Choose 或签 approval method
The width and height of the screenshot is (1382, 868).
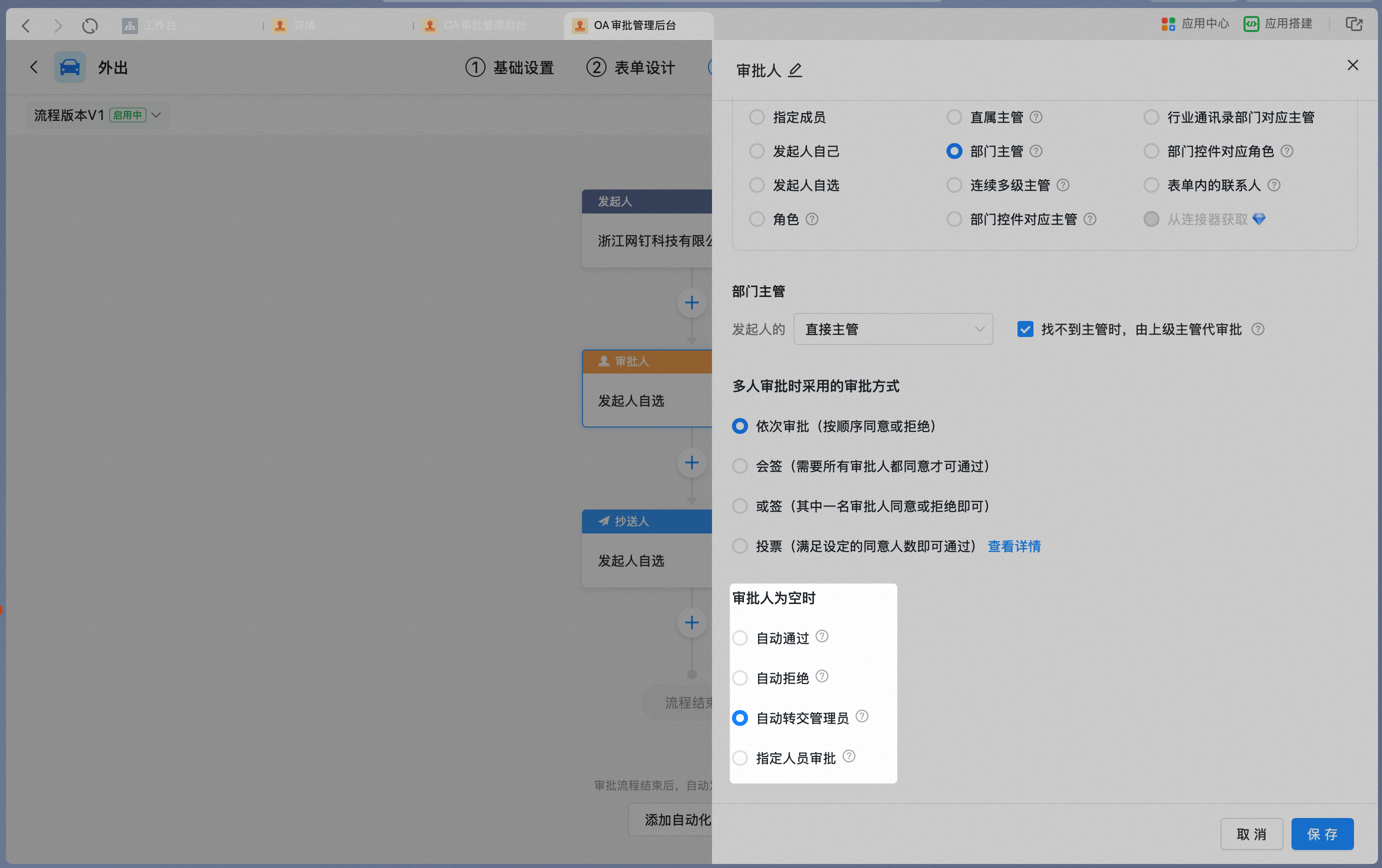pyautogui.click(x=740, y=506)
